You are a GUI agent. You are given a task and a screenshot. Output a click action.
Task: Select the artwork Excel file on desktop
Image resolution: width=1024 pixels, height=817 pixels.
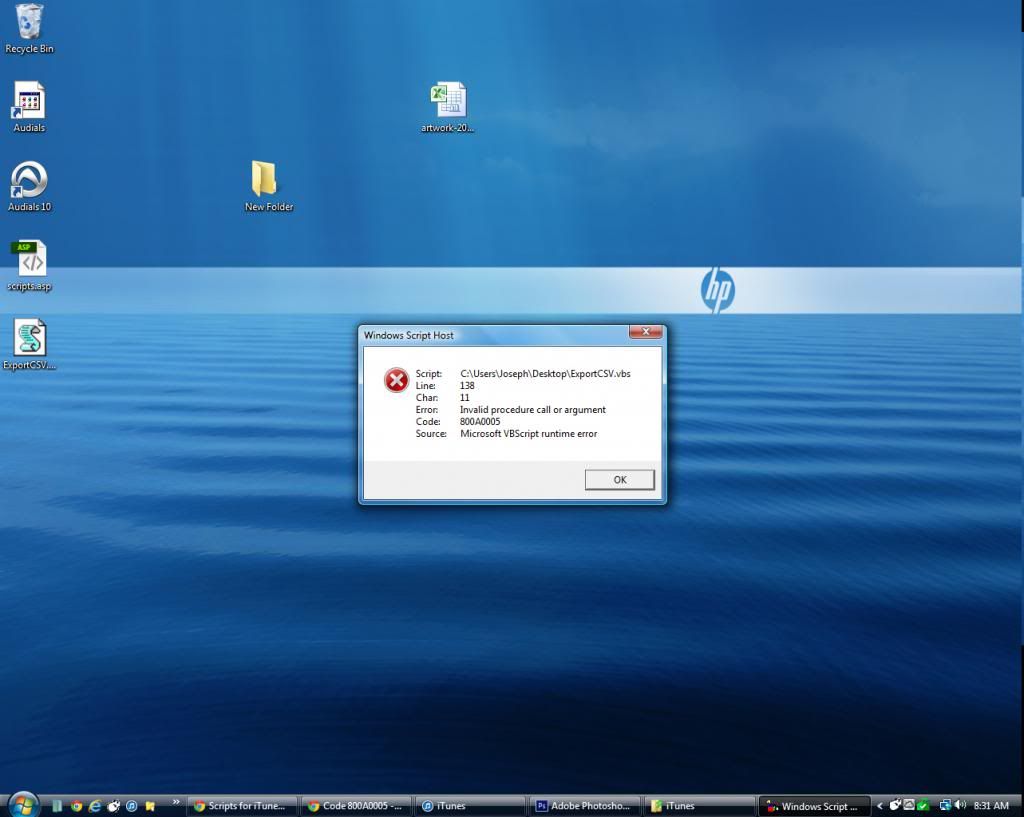click(x=448, y=102)
